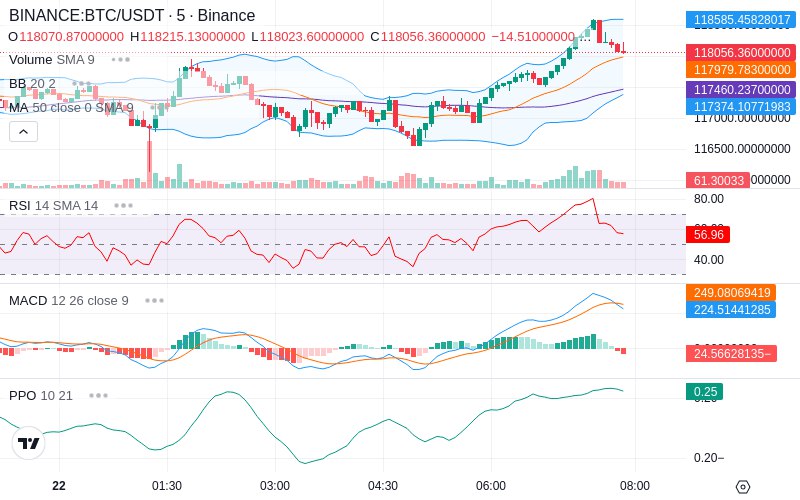
Task: Click the orange 117979.78300000 price label
Action: [x=741, y=70]
